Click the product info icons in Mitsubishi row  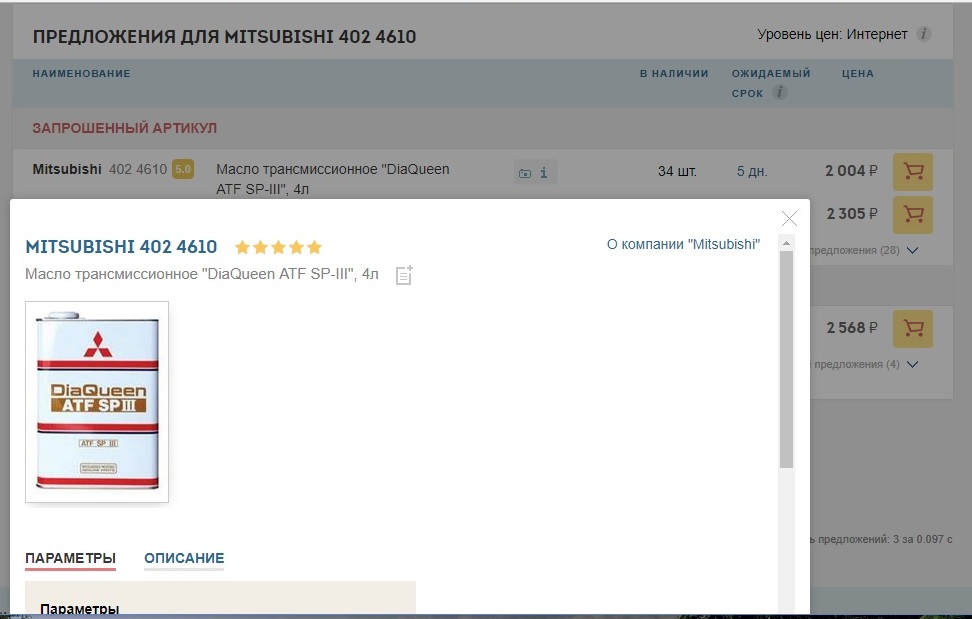[x=535, y=172]
